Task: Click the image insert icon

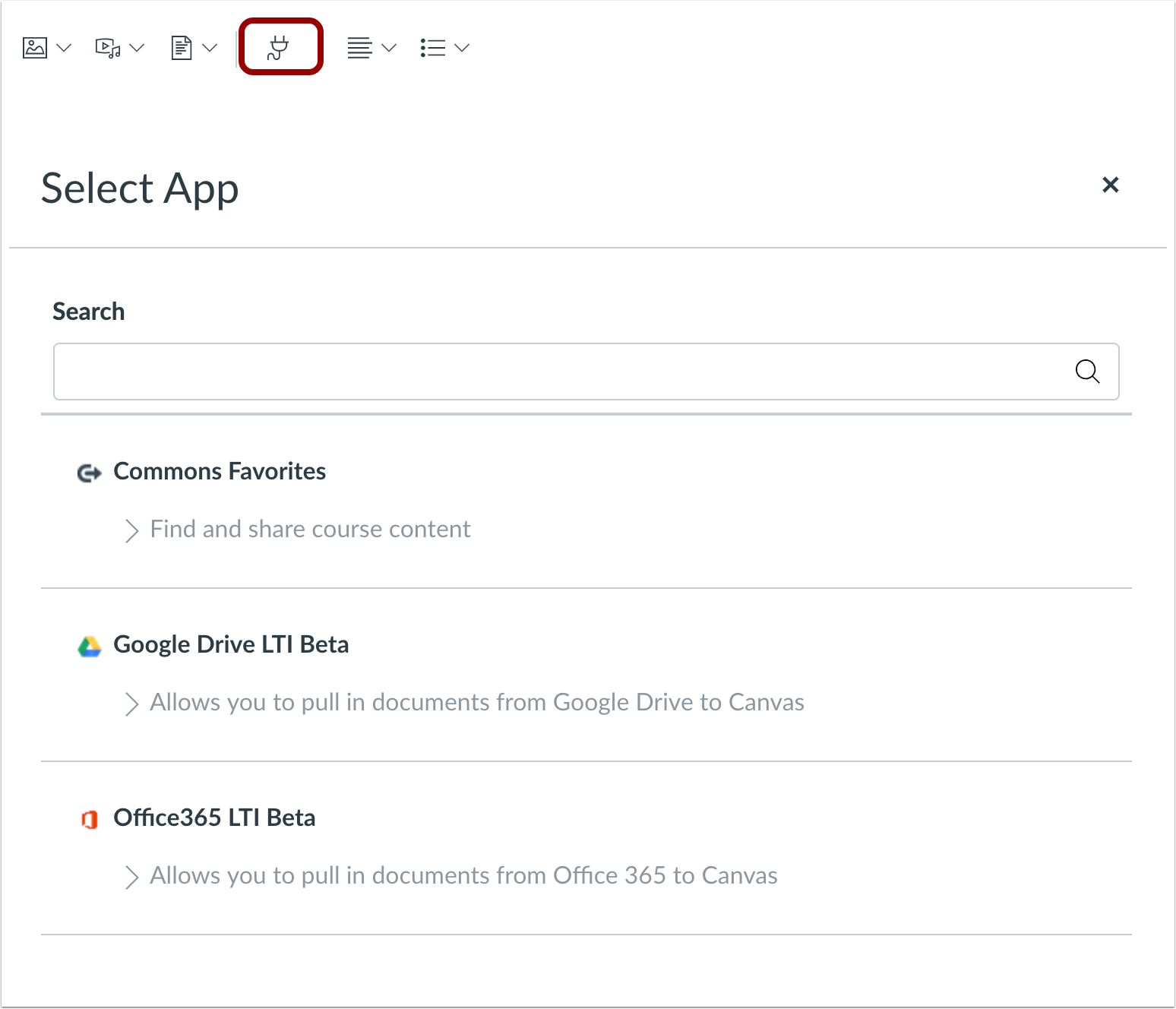Action: (x=35, y=48)
